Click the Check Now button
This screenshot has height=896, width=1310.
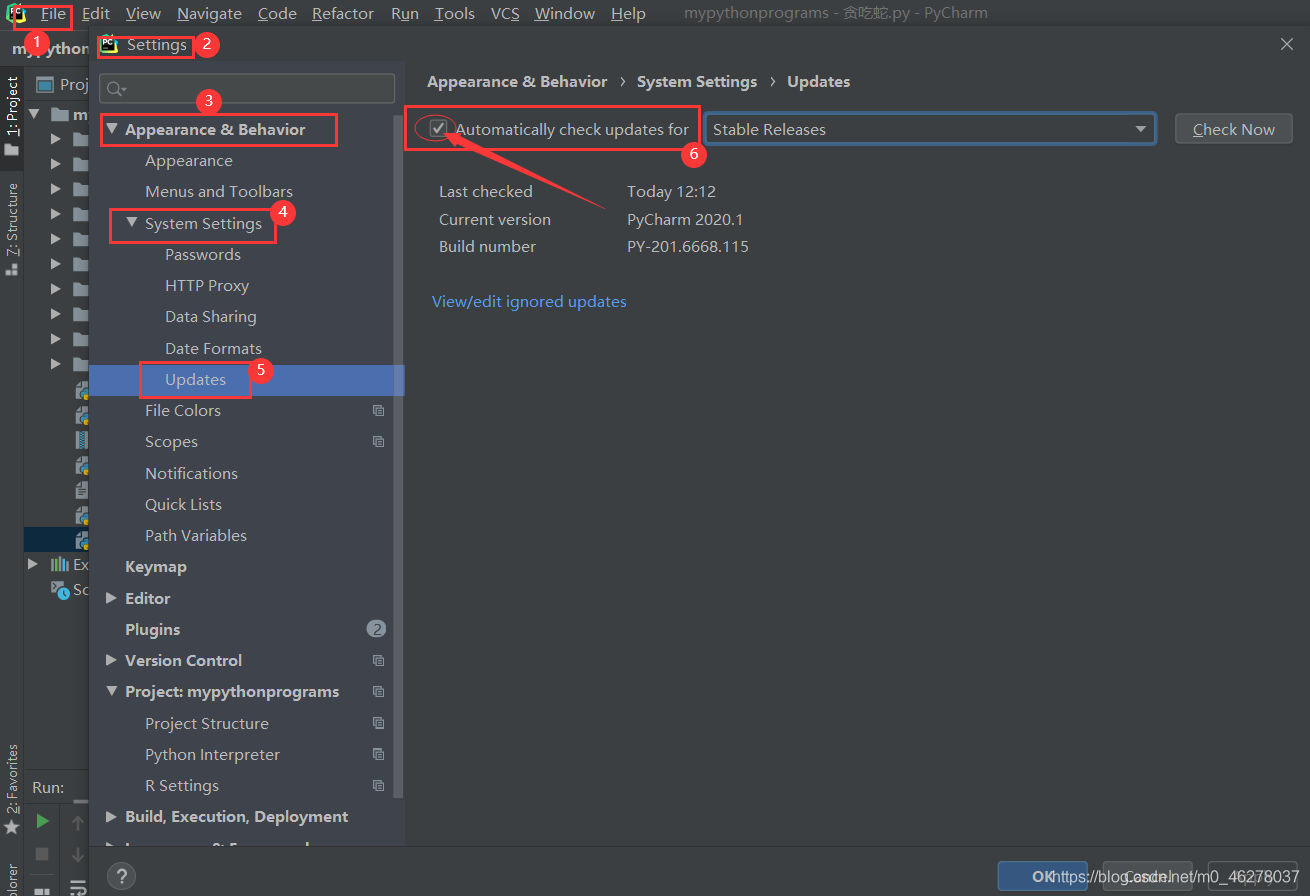coord(1234,129)
